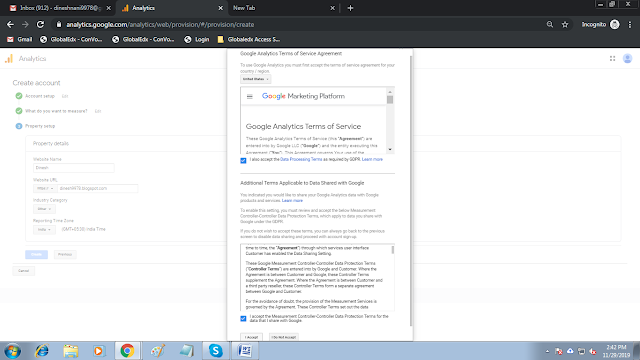Open the Chrome three-dot menu
The image size is (640, 360).
[x=630, y=24]
